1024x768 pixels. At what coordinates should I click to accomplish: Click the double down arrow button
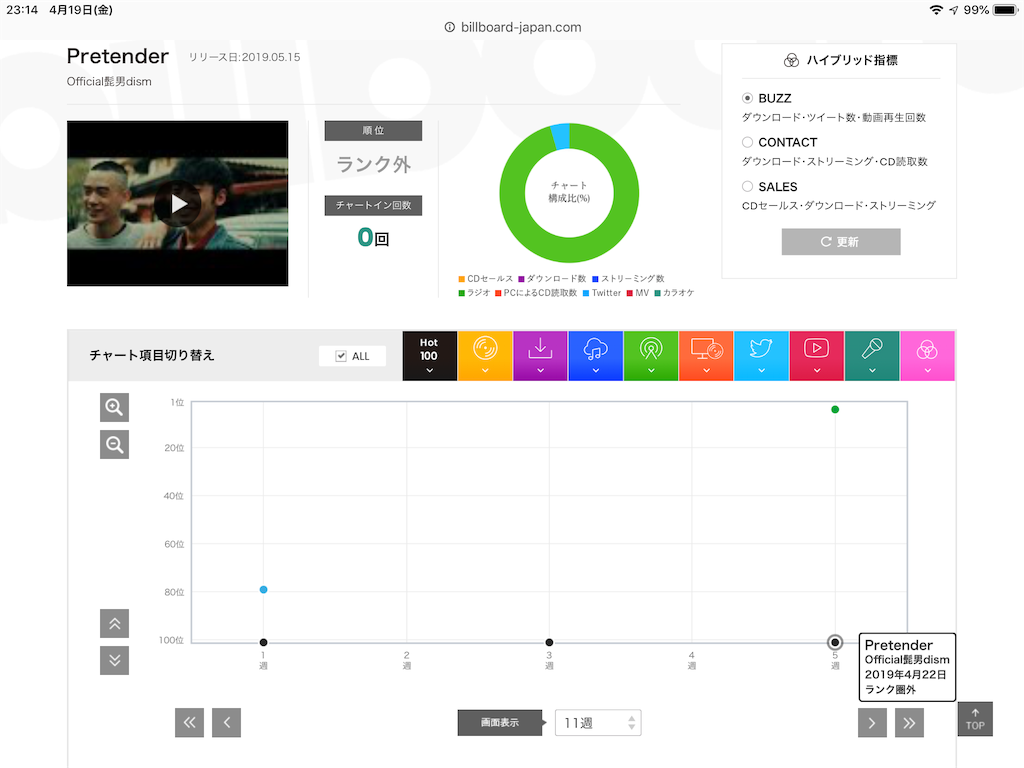114,660
